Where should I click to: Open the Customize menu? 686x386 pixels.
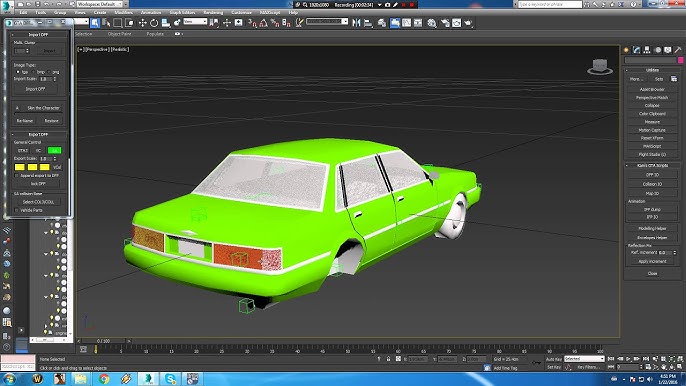click(x=242, y=12)
